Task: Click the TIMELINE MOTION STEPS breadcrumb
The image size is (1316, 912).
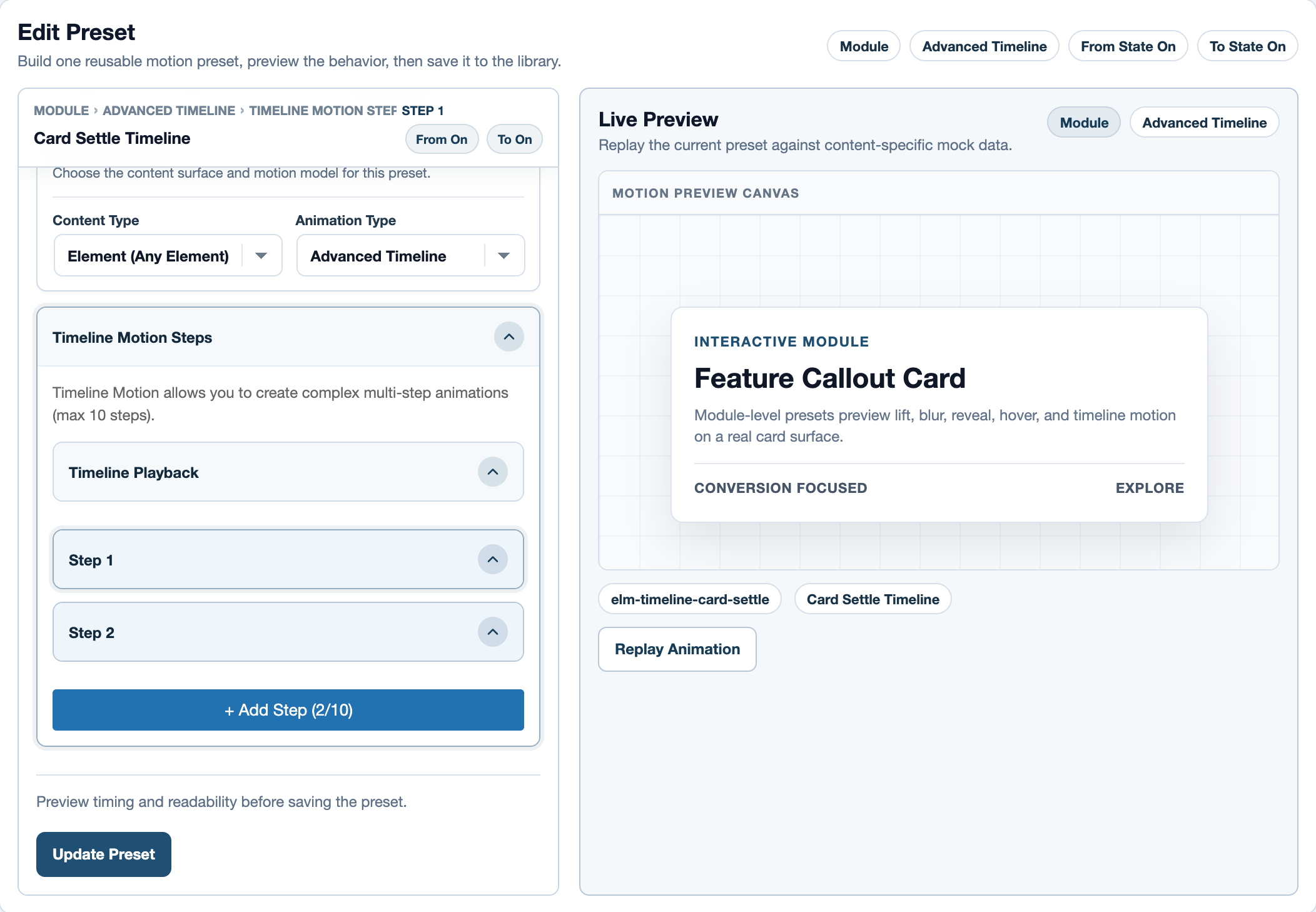Action: pyautogui.click(x=323, y=111)
